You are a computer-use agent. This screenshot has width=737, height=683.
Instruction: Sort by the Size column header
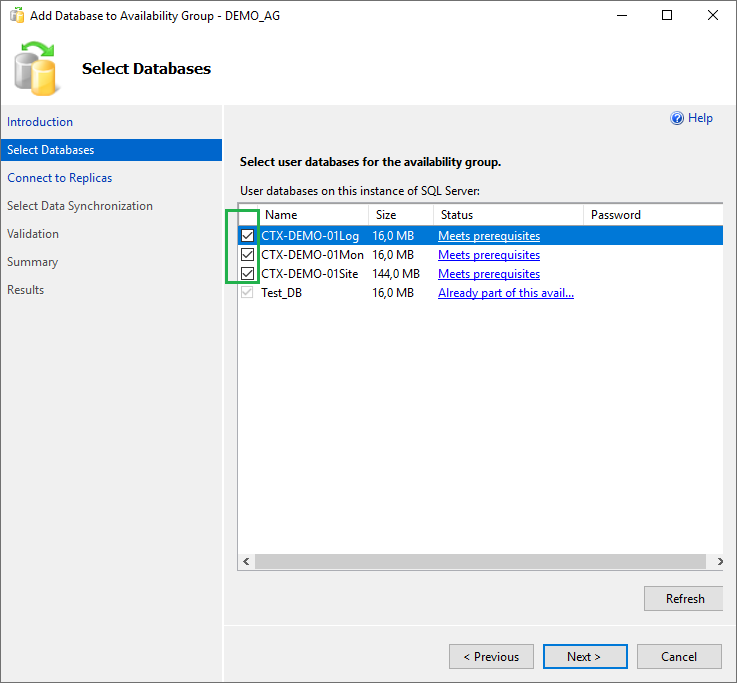[401, 215]
